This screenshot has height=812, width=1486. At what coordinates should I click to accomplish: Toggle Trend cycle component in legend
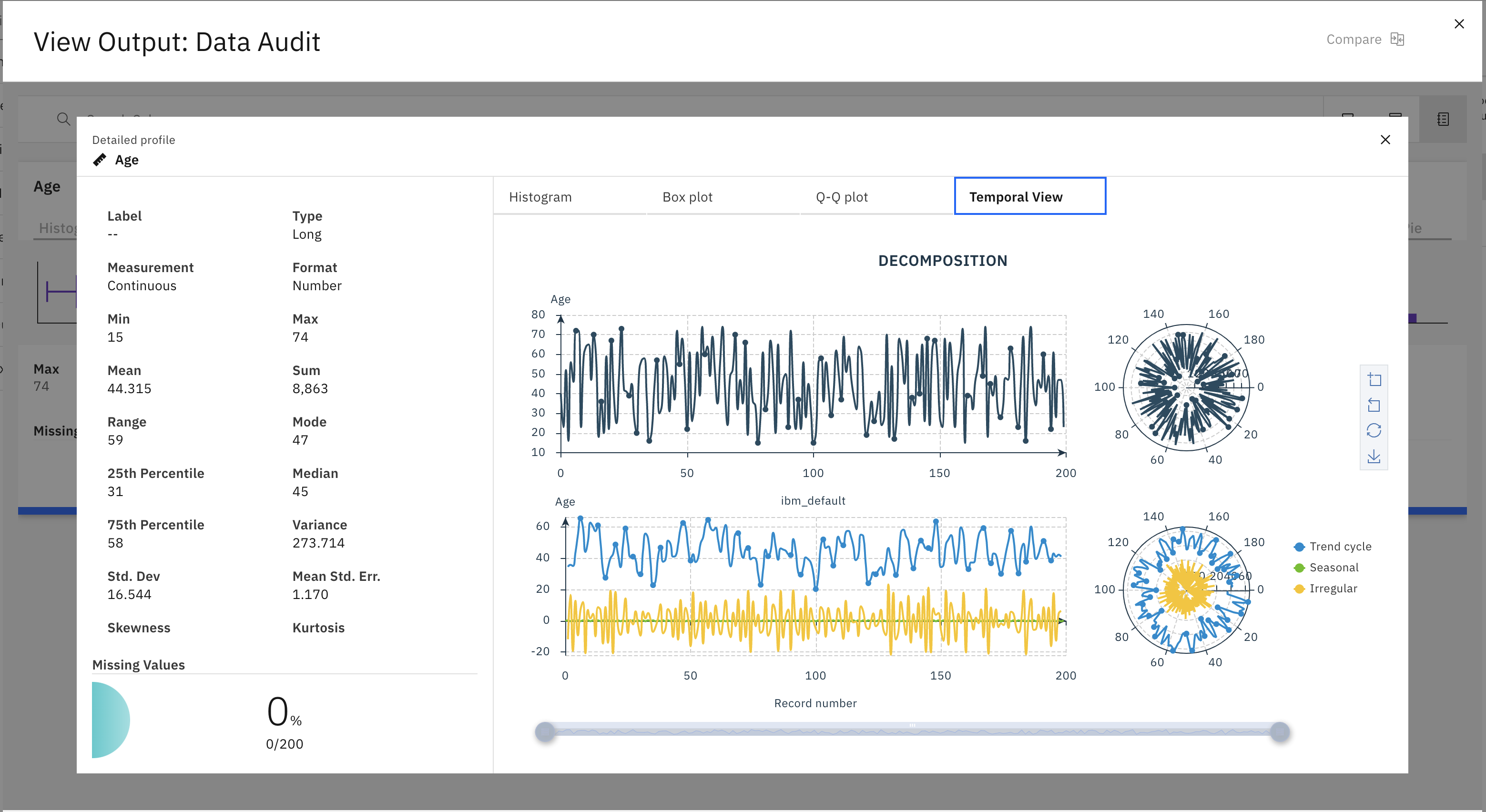point(1326,548)
